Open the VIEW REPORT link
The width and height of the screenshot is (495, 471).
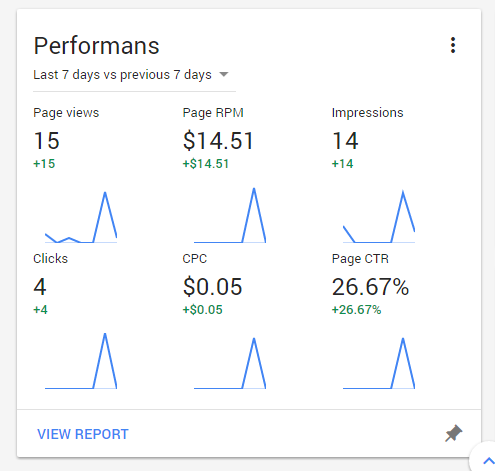click(x=83, y=434)
